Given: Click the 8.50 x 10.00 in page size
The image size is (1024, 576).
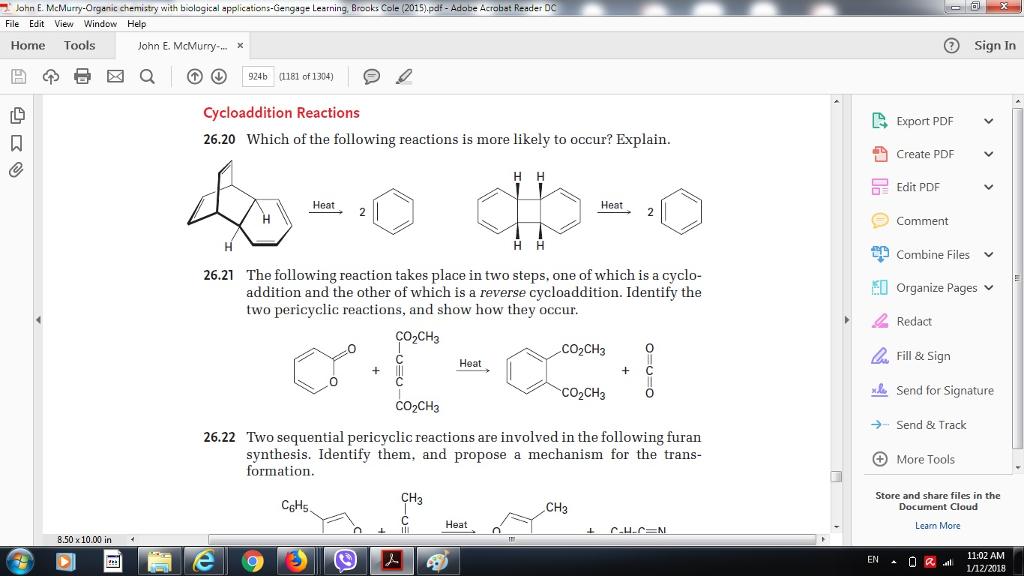Looking at the screenshot, I should click(x=84, y=539).
